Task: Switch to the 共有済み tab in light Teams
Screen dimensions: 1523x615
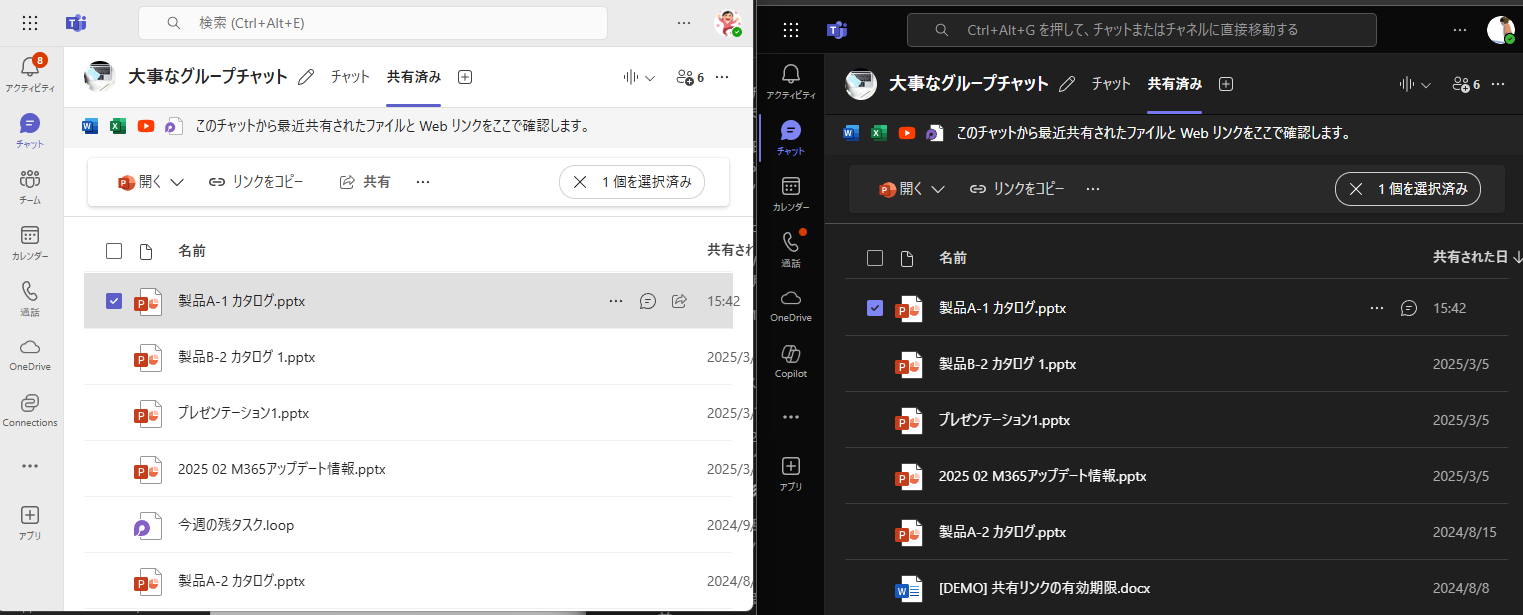Action: coord(414,76)
